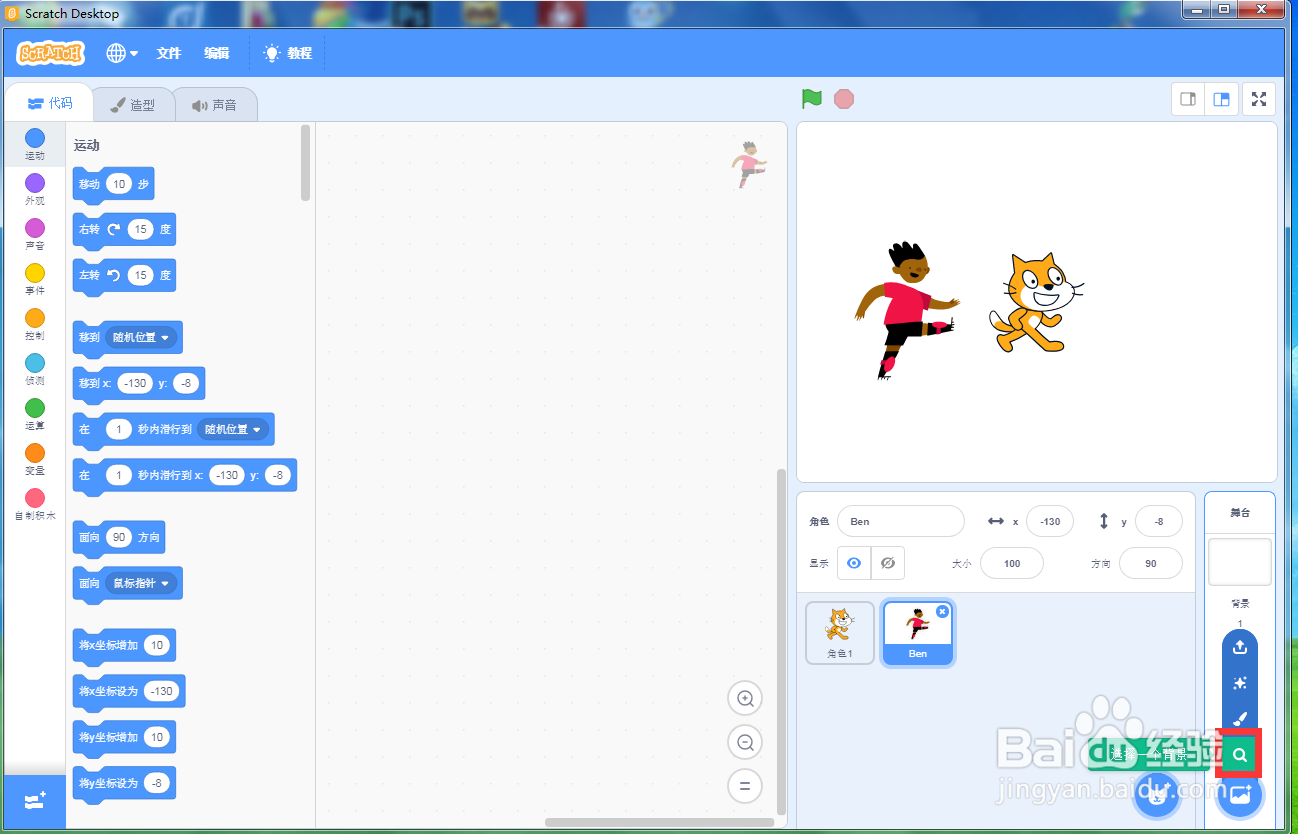Click the Scratch logo

[x=51, y=53]
